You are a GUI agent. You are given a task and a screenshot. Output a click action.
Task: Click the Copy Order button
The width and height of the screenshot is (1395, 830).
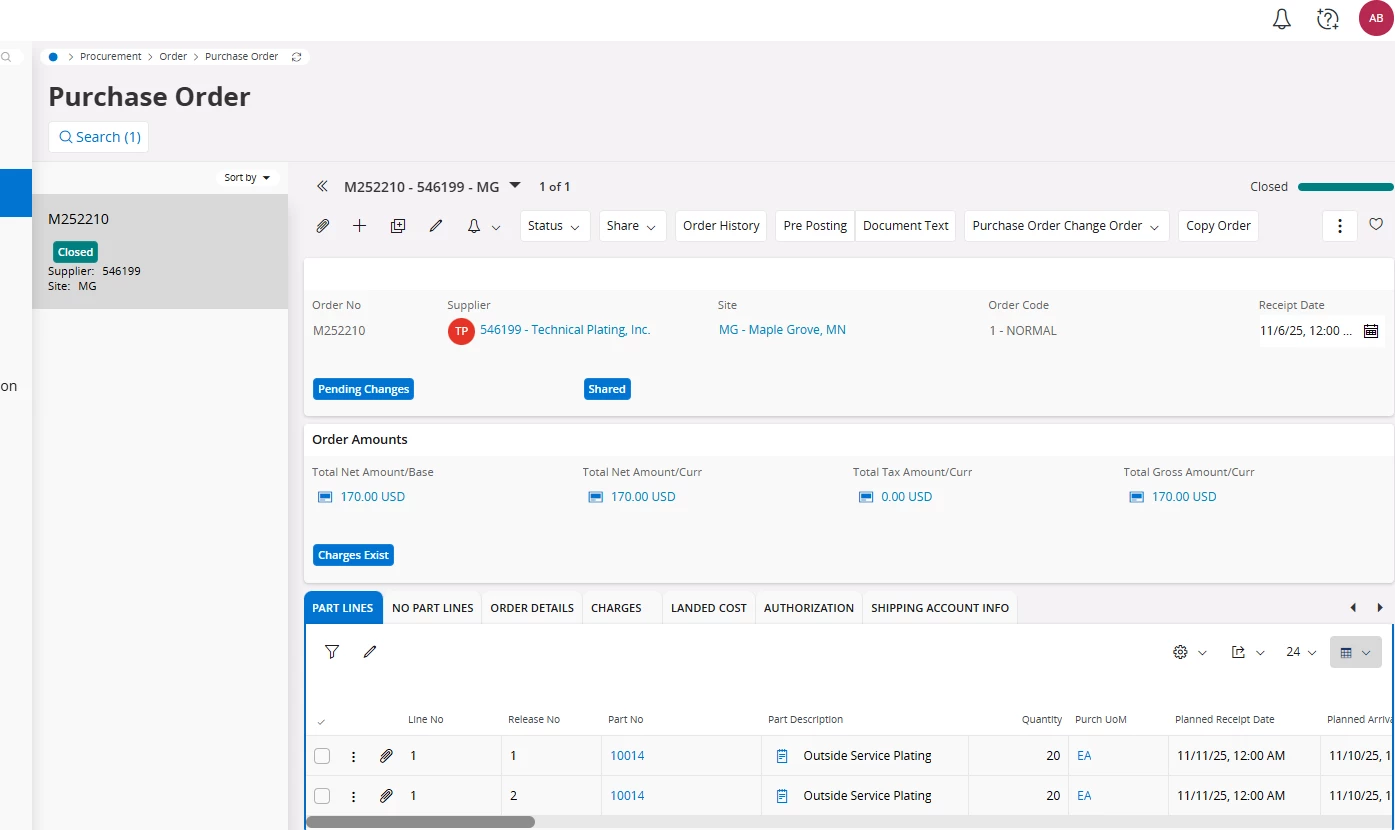coord(1218,226)
